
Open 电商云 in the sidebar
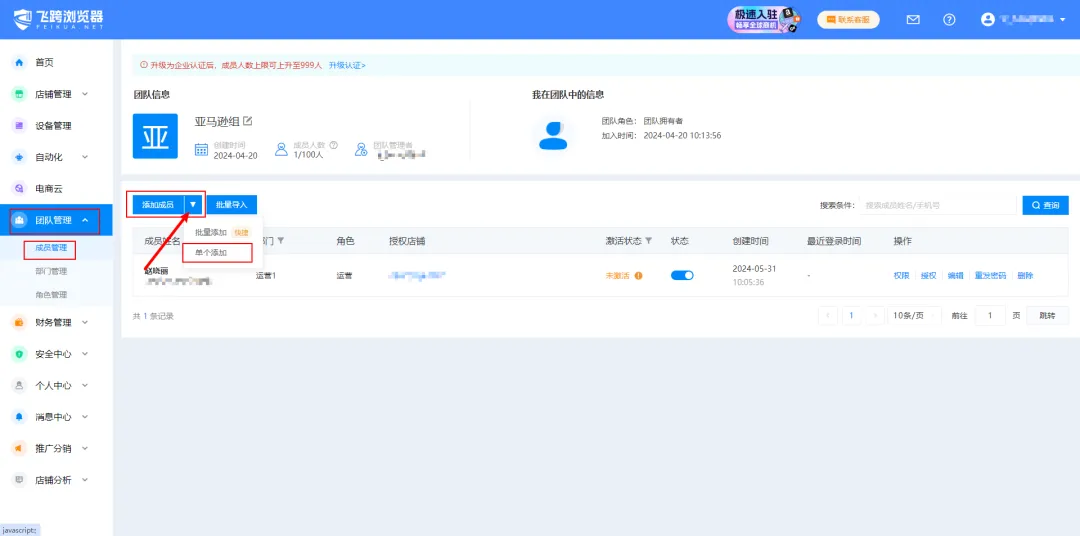click(x=48, y=188)
